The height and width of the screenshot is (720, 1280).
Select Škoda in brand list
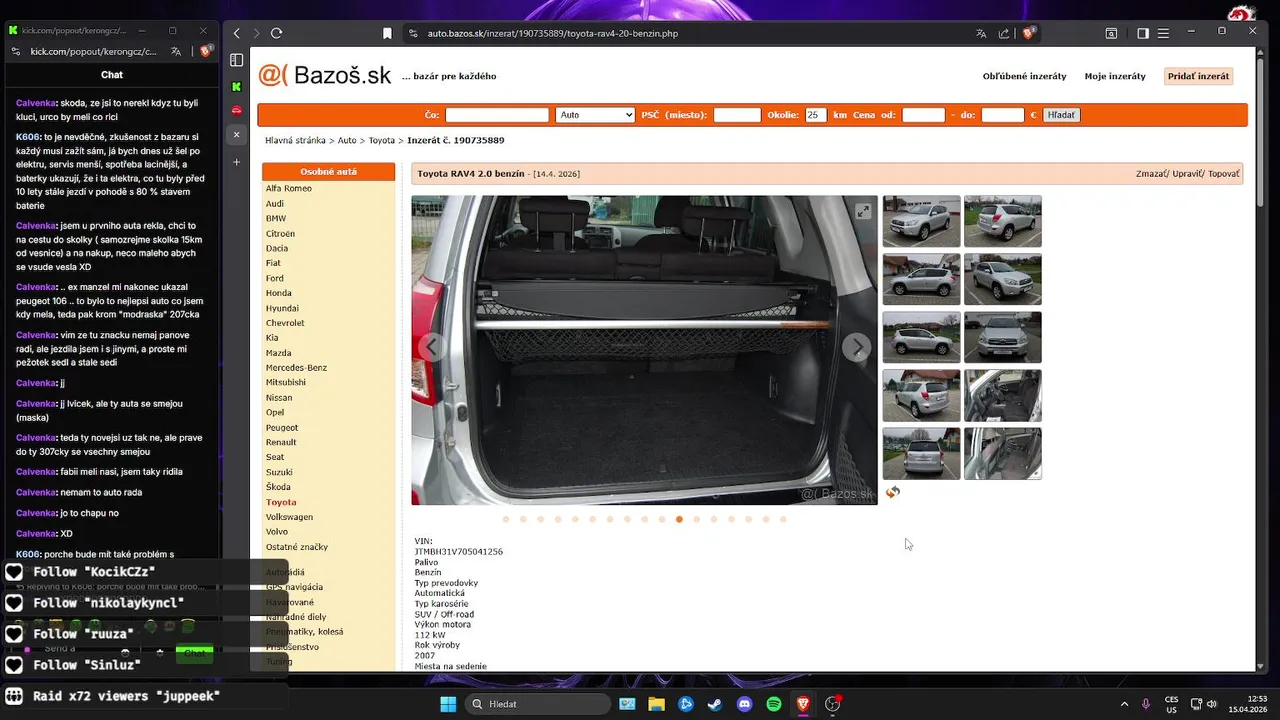pyautogui.click(x=278, y=487)
